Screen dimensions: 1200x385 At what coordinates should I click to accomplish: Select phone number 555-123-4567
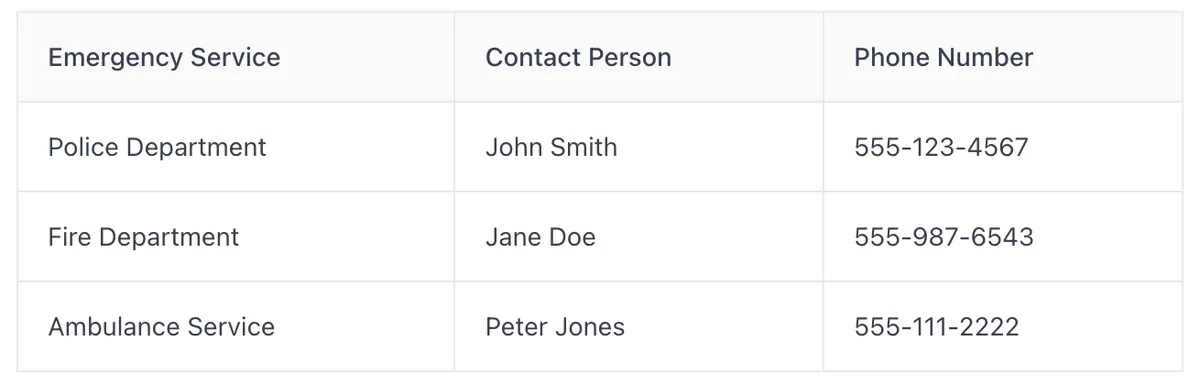click(x=941, y=147)
